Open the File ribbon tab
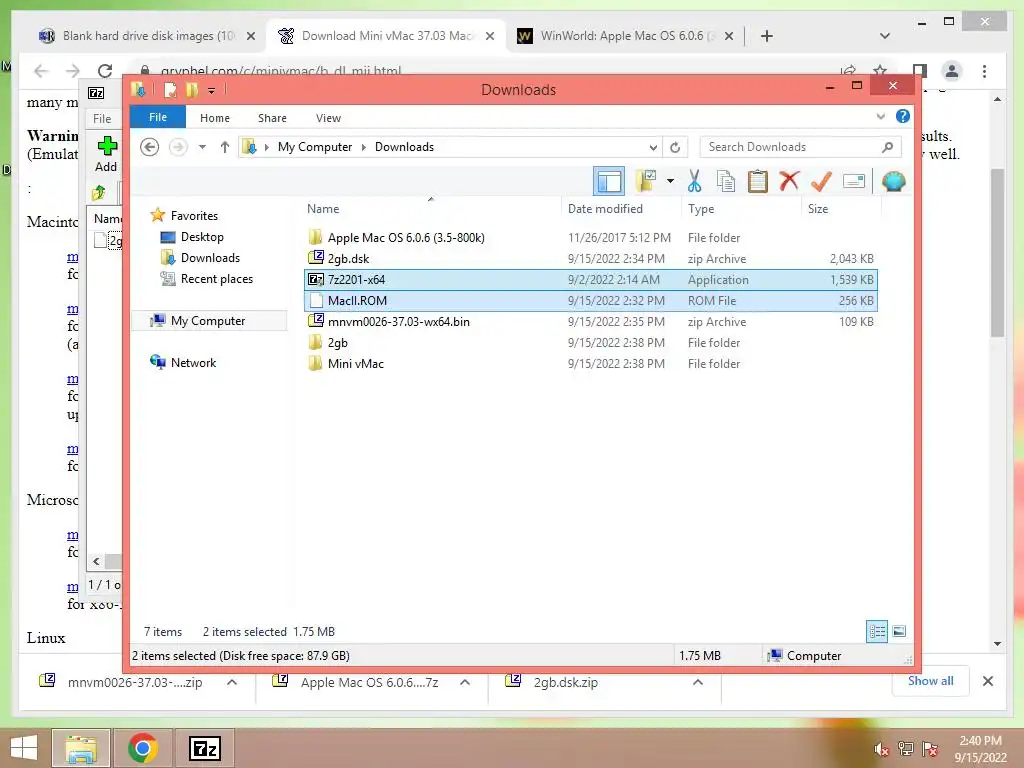This screenshot has width=1024, height=768. click(x=158, y=118)
